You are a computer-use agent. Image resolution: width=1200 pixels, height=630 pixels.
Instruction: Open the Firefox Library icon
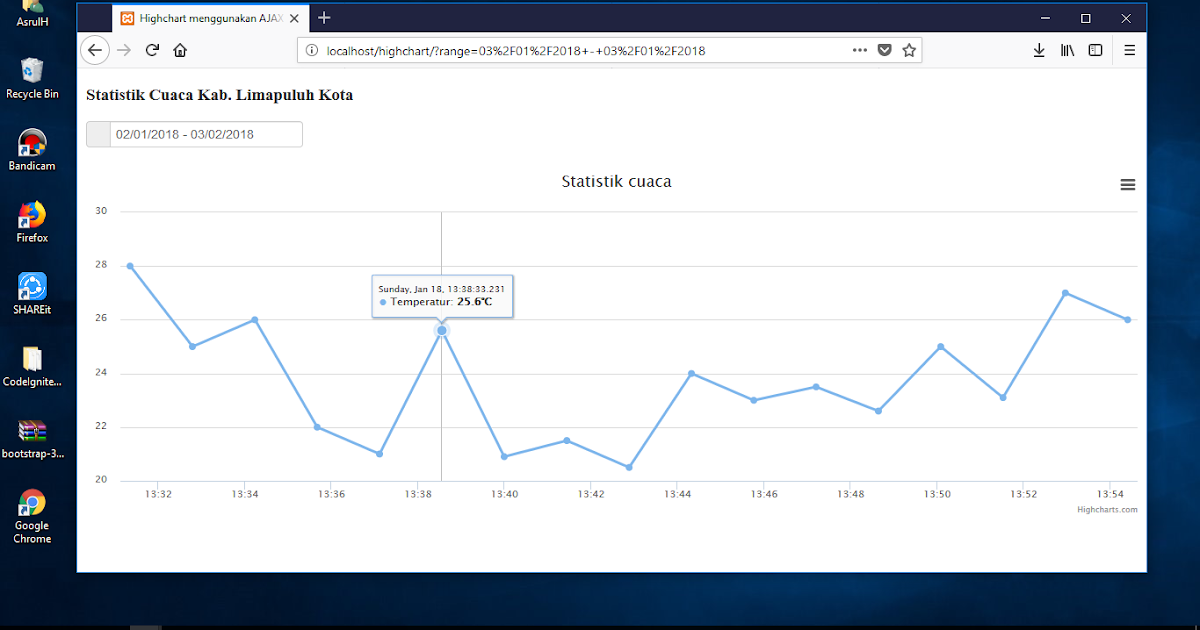tap(1067, 49)
